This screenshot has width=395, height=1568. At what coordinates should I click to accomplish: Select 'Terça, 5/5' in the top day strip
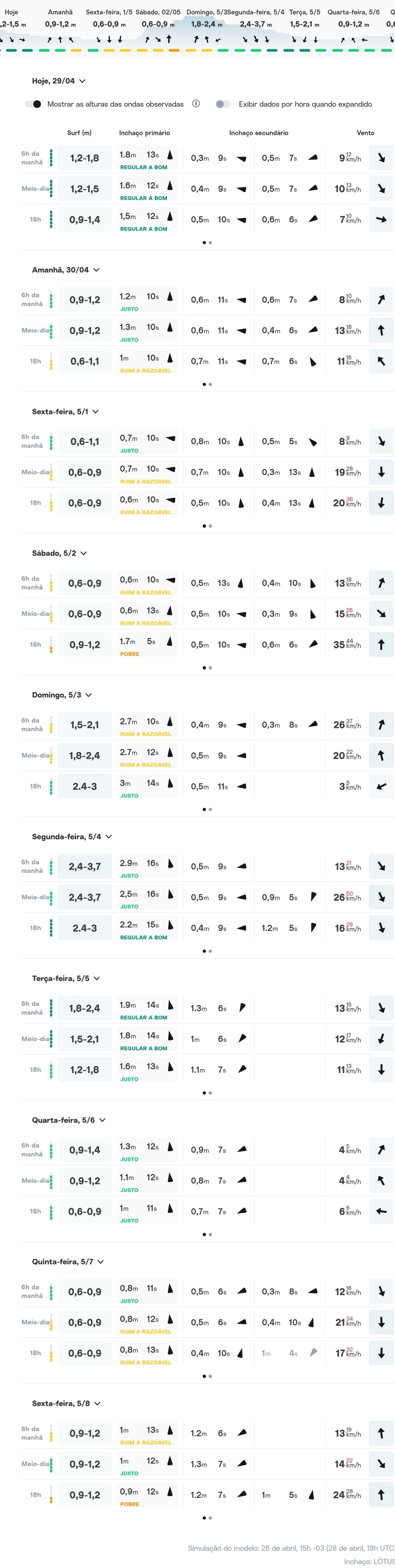[x=304, y=12]
